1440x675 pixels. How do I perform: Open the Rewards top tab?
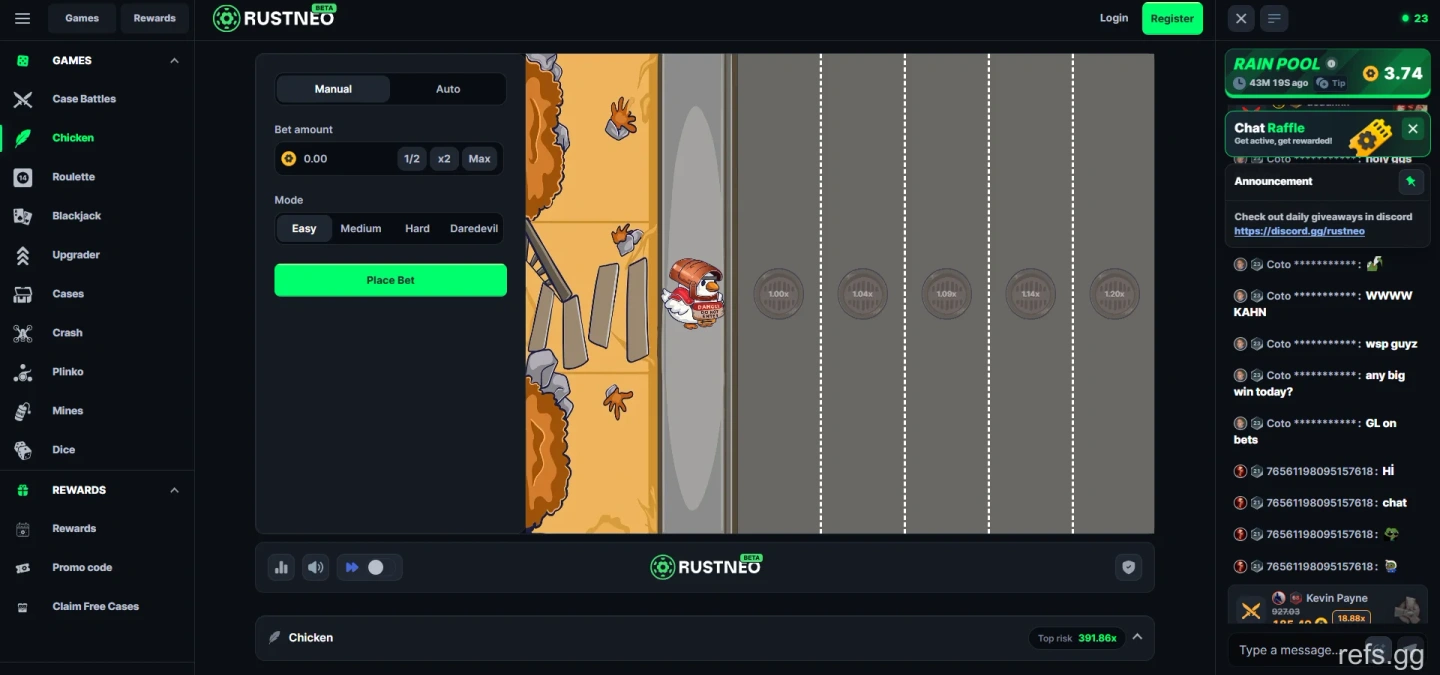point(155,18)
